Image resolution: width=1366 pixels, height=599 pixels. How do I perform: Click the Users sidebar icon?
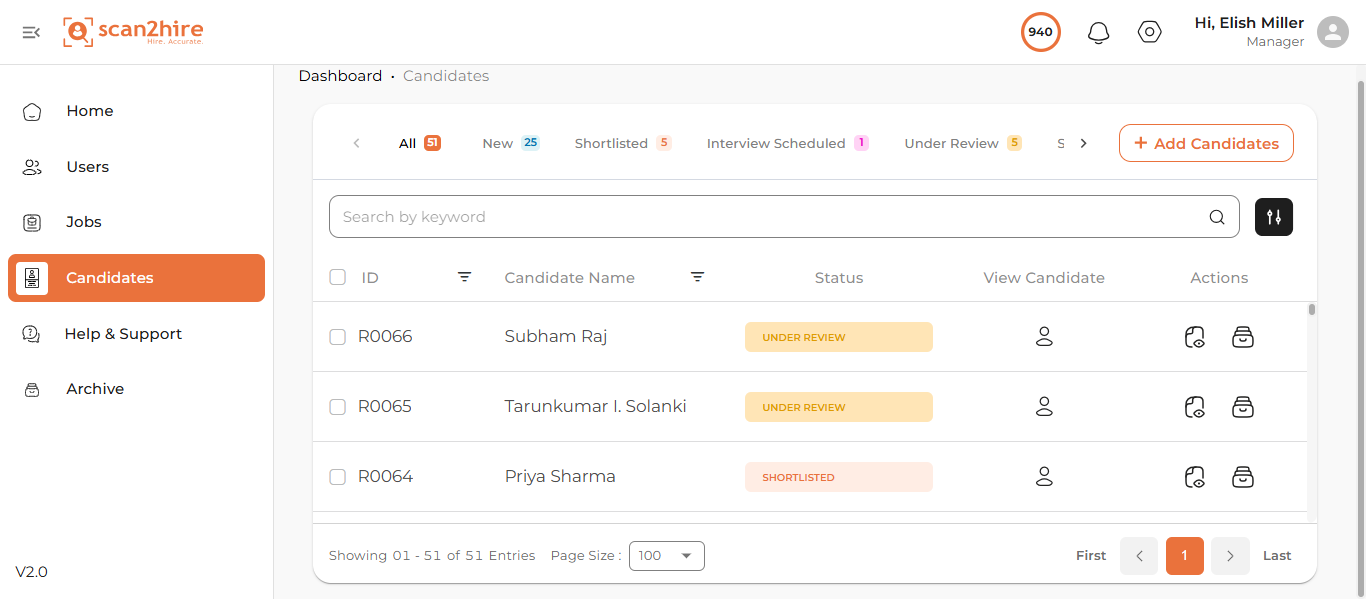coord(32,167)
